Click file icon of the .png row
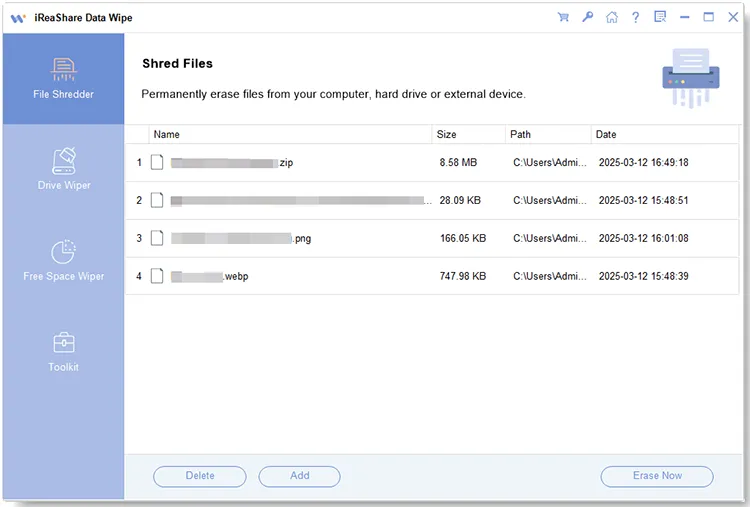The image size is (750, 507). tap(157, 238)
